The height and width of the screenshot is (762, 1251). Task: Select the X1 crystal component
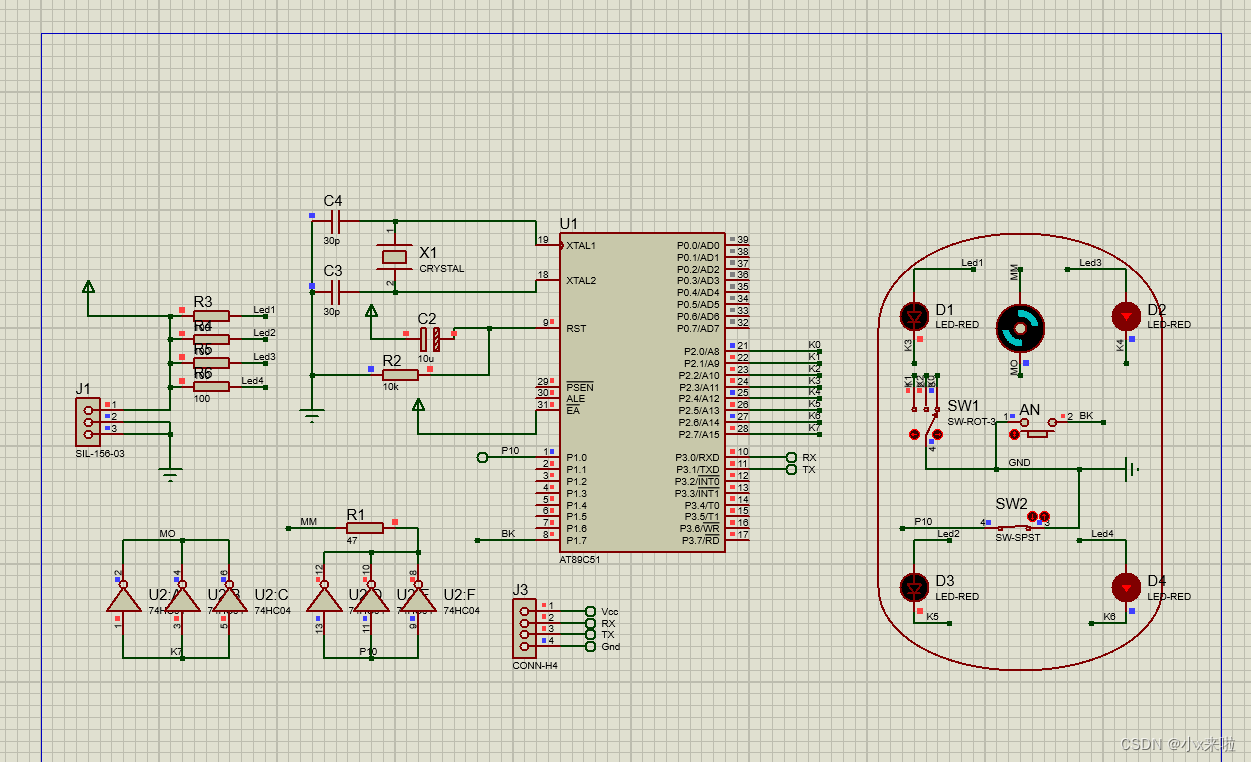(x=393, y=257)
